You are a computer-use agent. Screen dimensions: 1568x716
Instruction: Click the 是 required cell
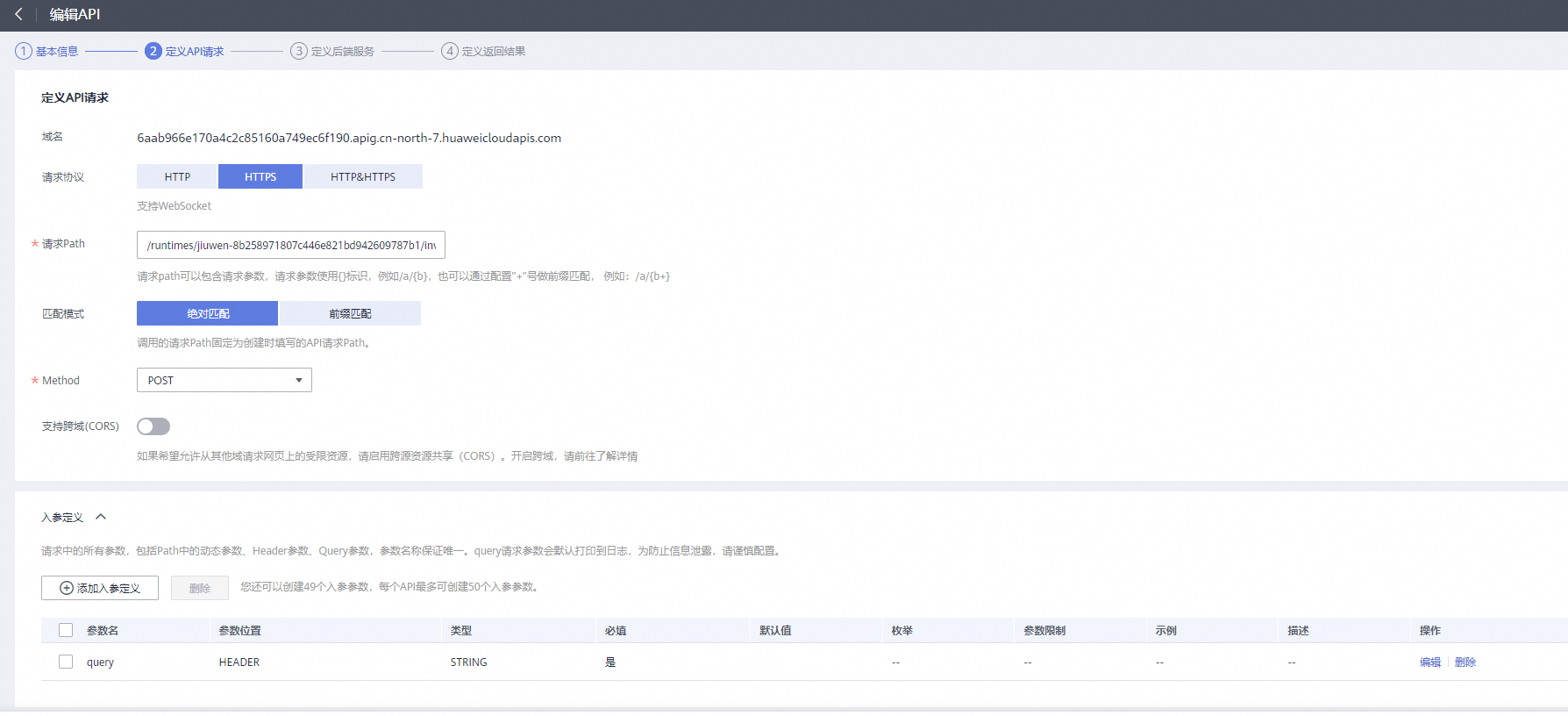point(610,662)
